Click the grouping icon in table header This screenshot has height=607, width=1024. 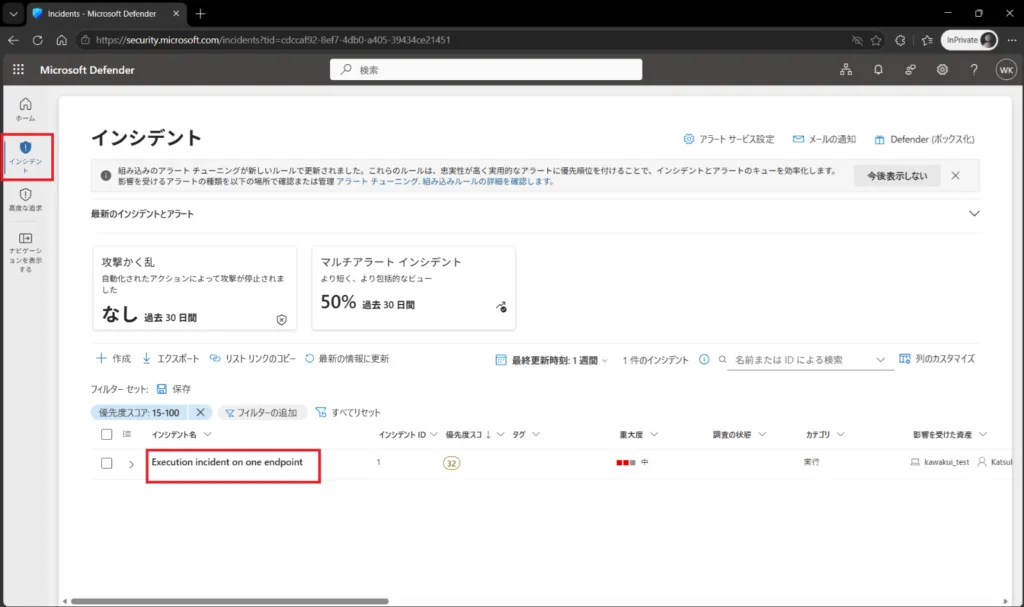pyautogui.click(x=127, y=434)
